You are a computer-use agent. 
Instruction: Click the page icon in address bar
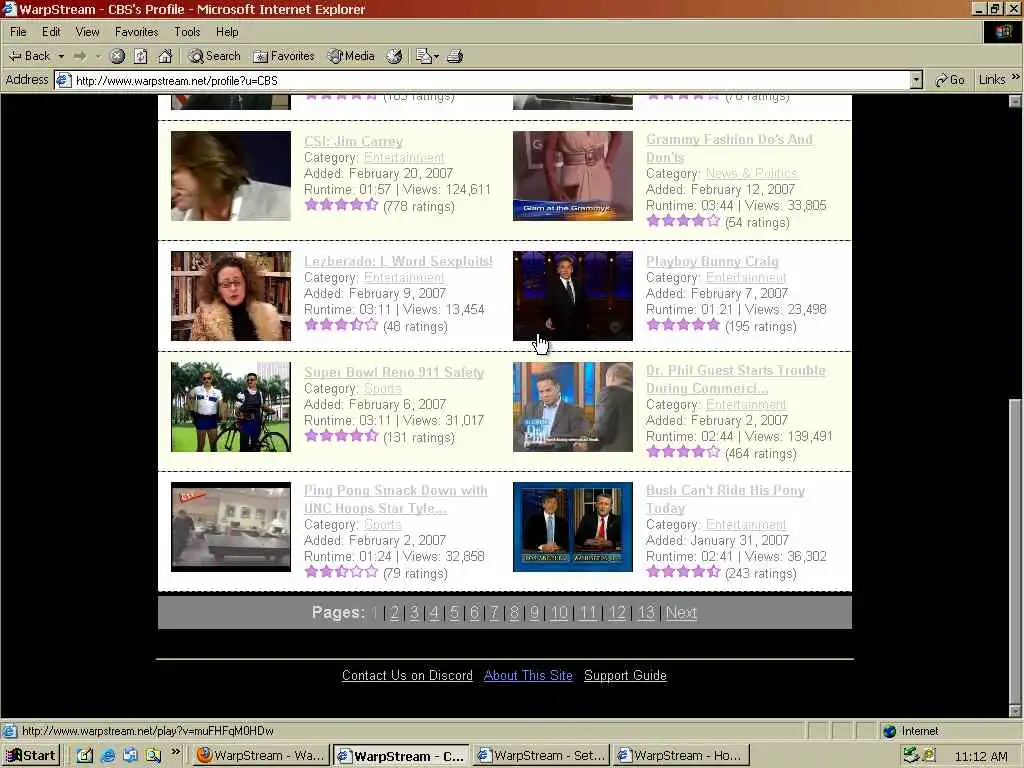point(63,80)
